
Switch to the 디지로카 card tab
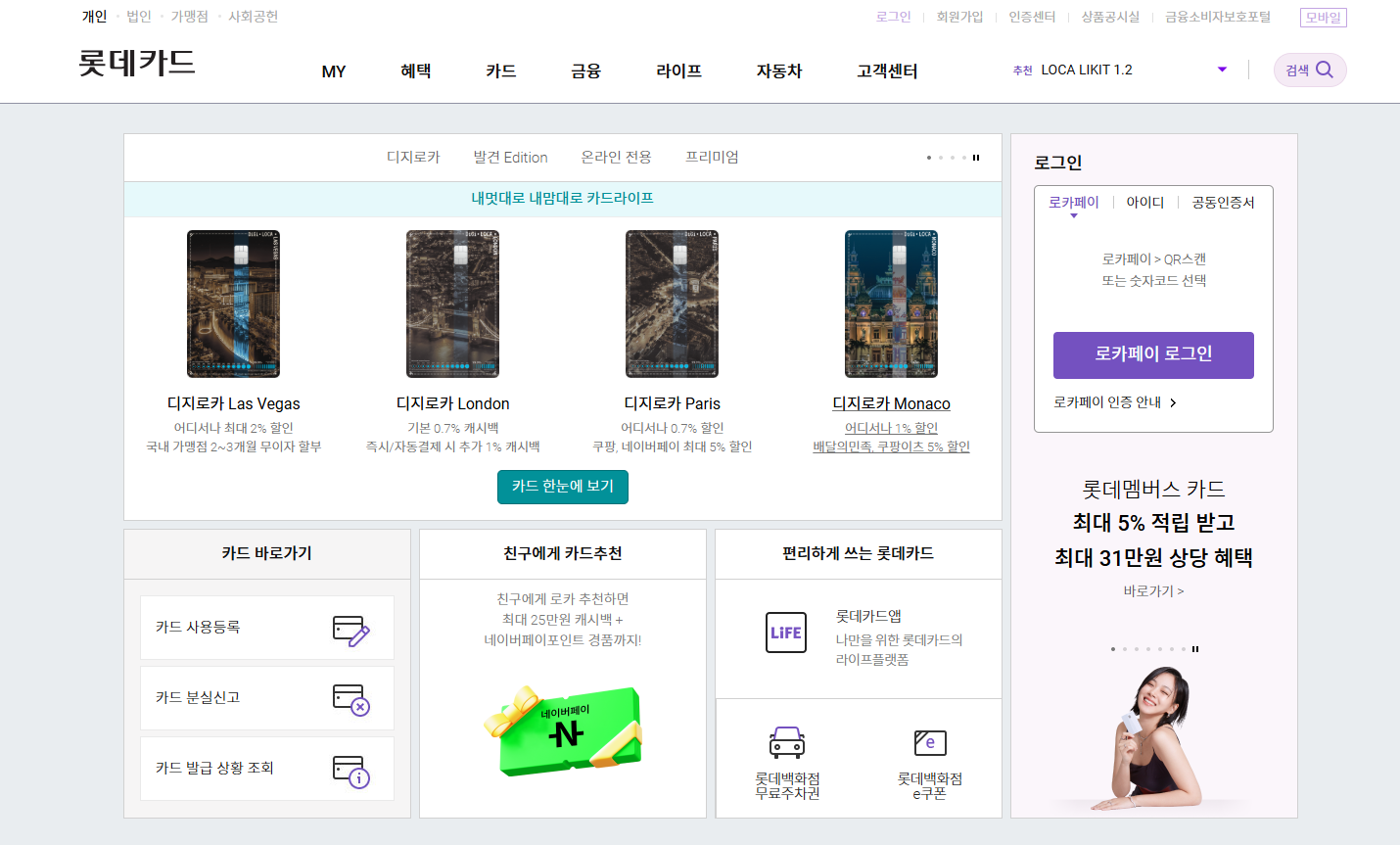coord(413,157)
